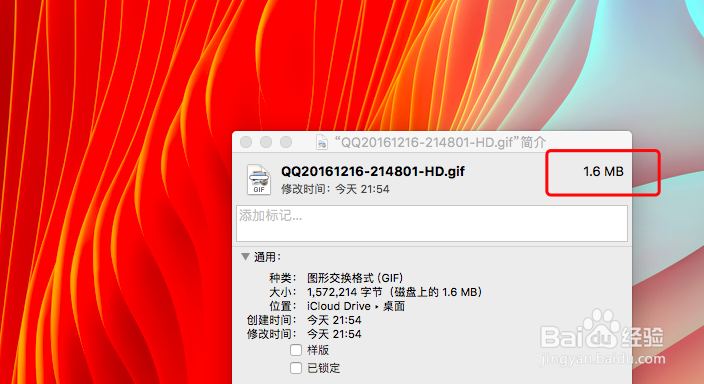The height and width of the screenshot is (384, 704).
Task: Click the 修改时间 value in the 通用 section
Action: click(x=334, y=334)
